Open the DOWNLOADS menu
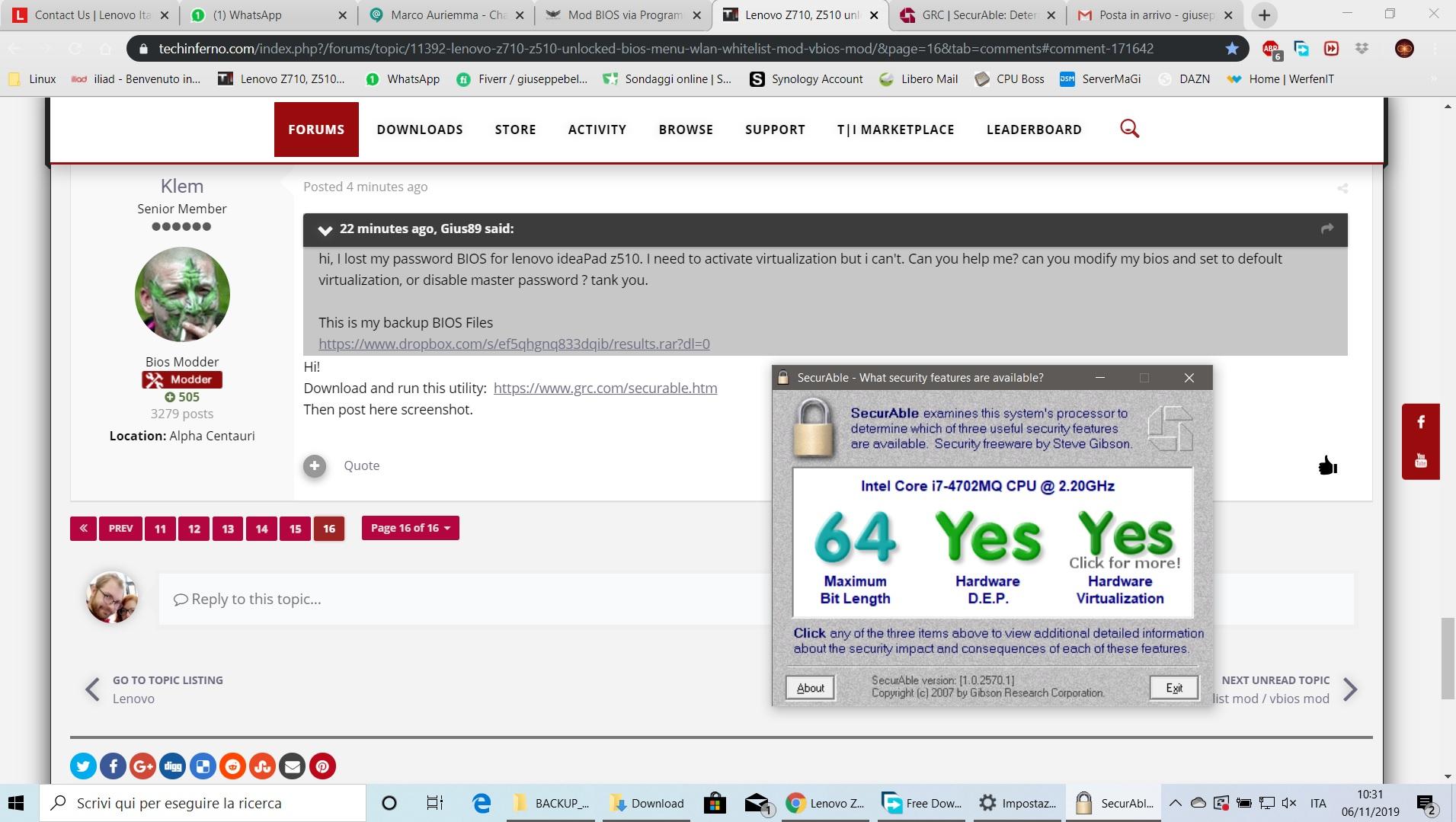 [x=420, y=130]
